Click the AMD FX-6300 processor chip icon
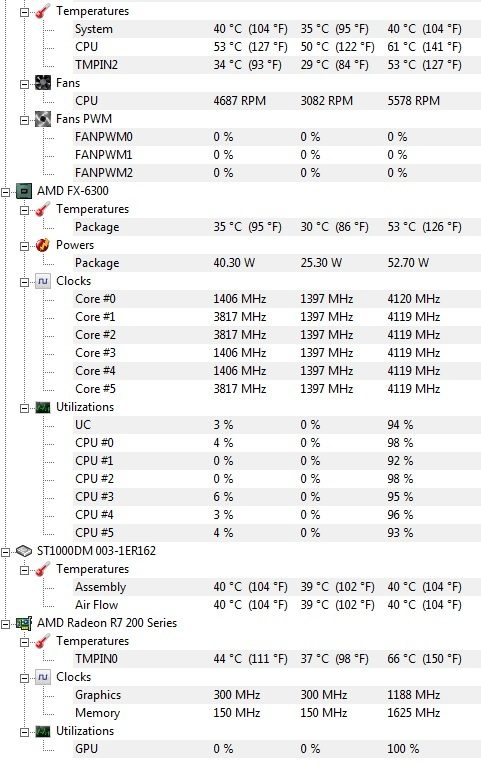This screenshot has width=481, height=766. (x=23, y=191)
